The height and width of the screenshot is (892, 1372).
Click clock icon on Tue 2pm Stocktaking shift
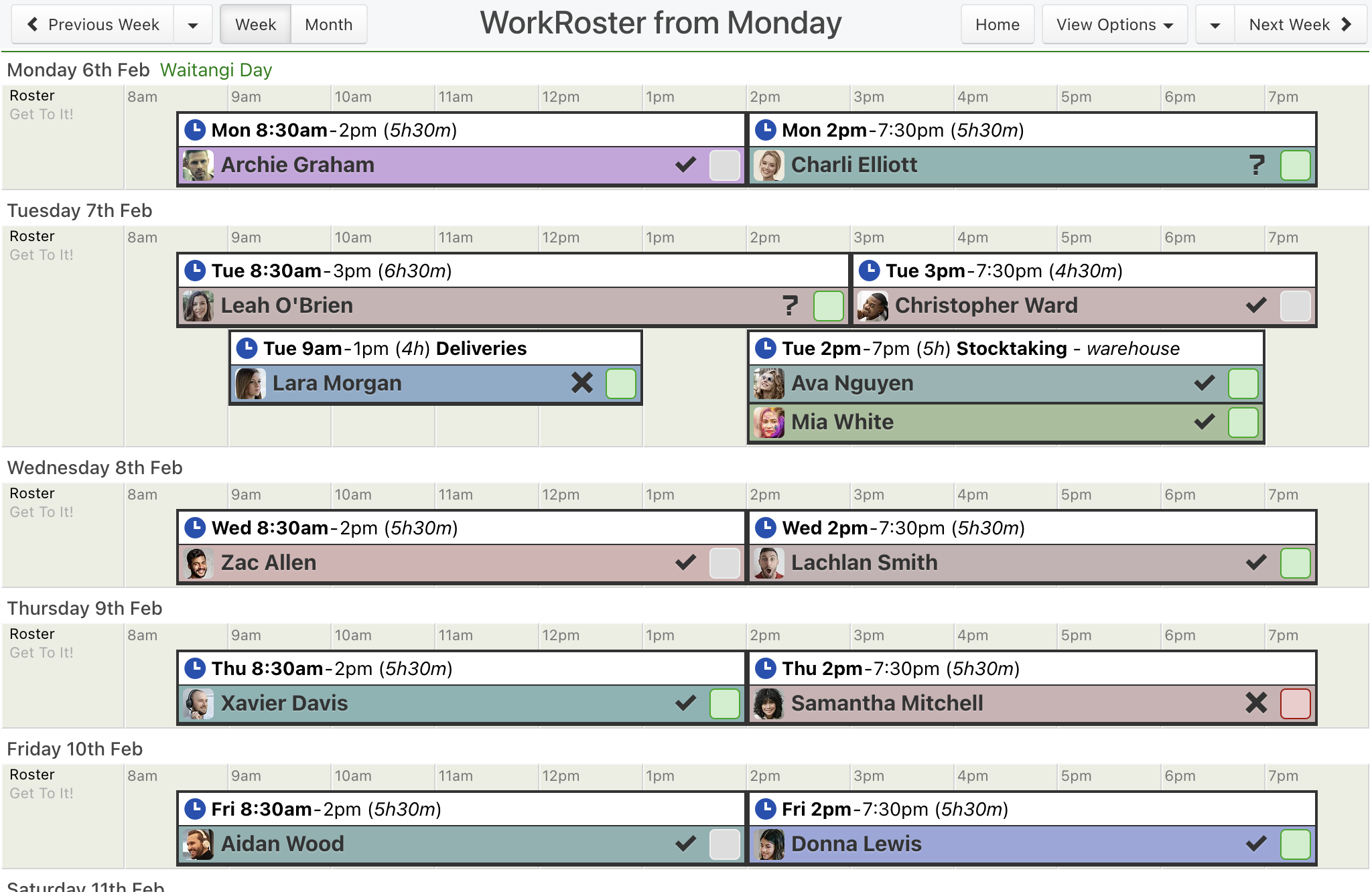coord(766,348)
